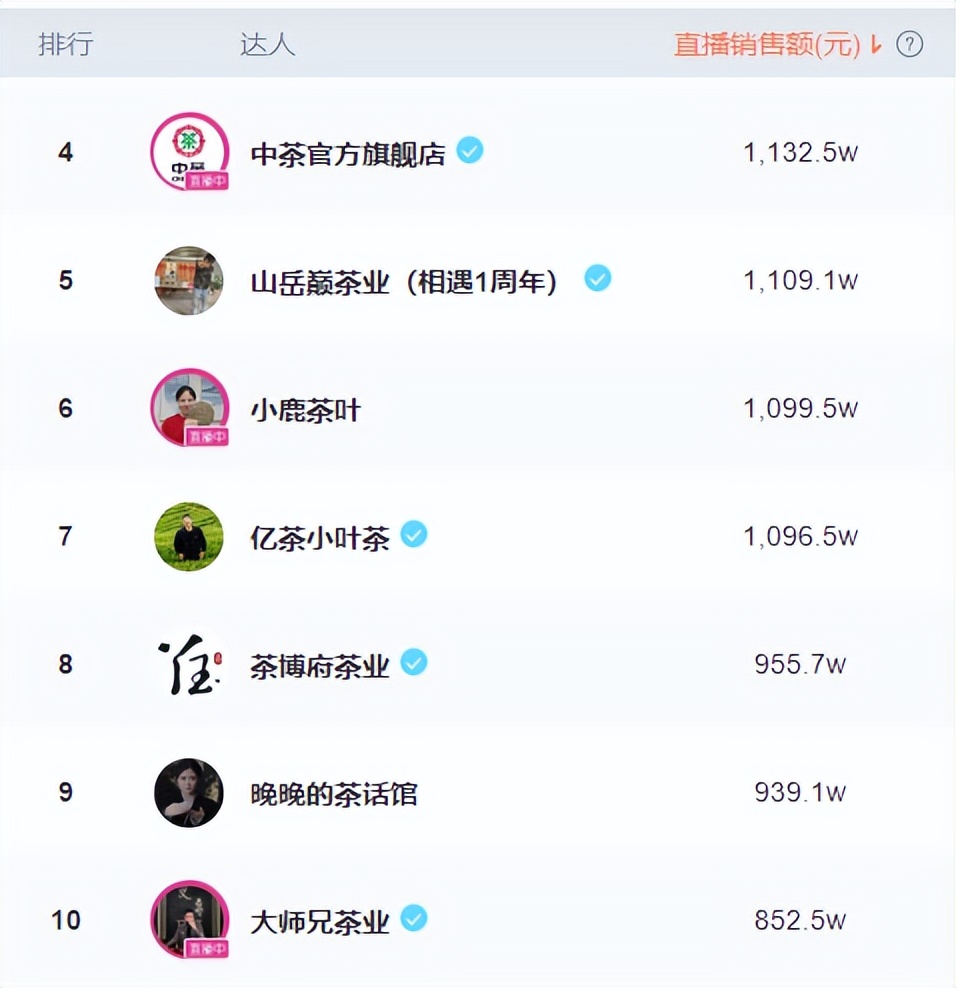The width and height of the screenshot is (956, 988).
Task: Sort by 直播销售额 descending arrow
Action: point(876,45)
